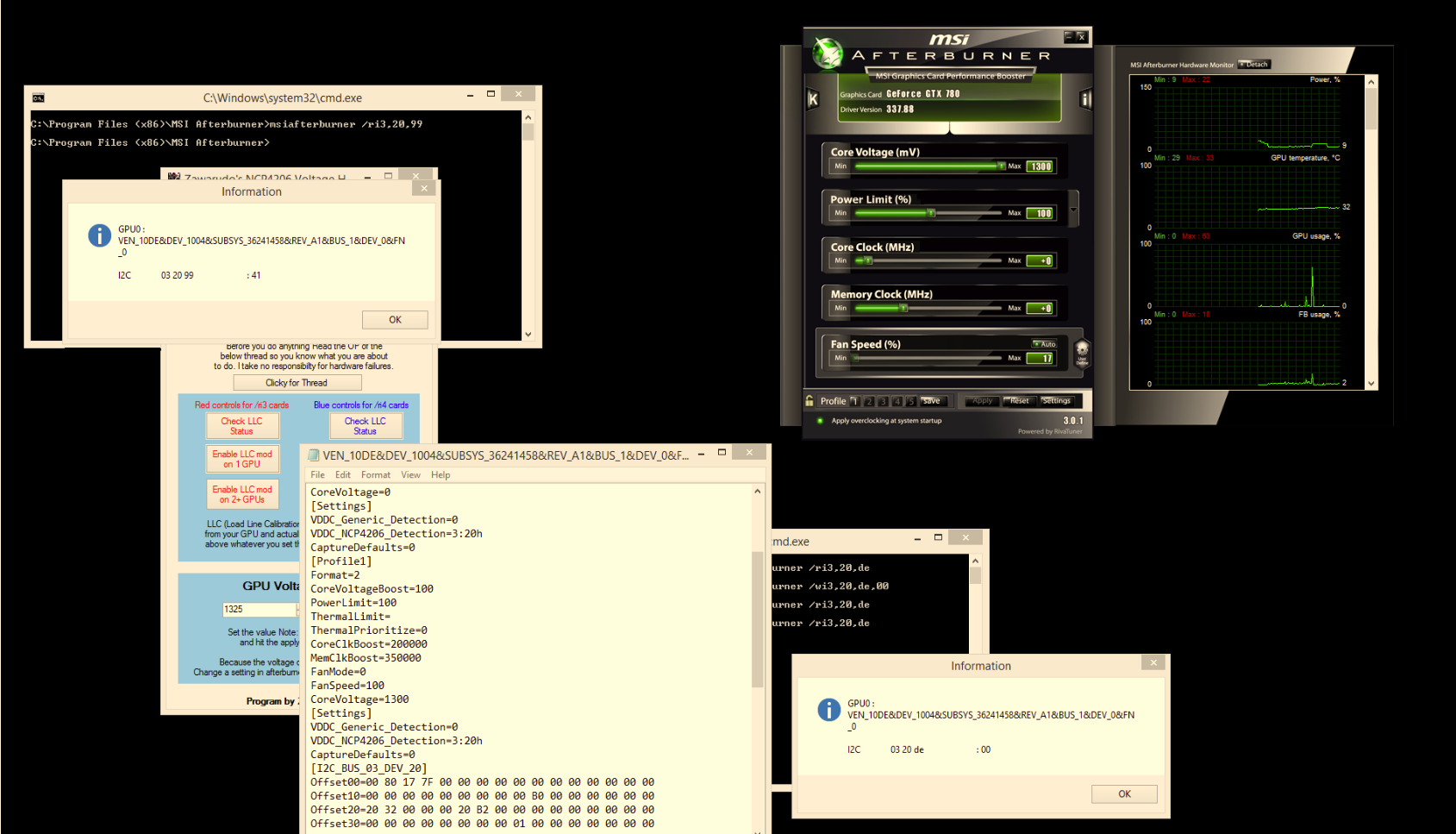Open Afterburner Settings
1456x834 pixels.
[x=1056, y=401]
